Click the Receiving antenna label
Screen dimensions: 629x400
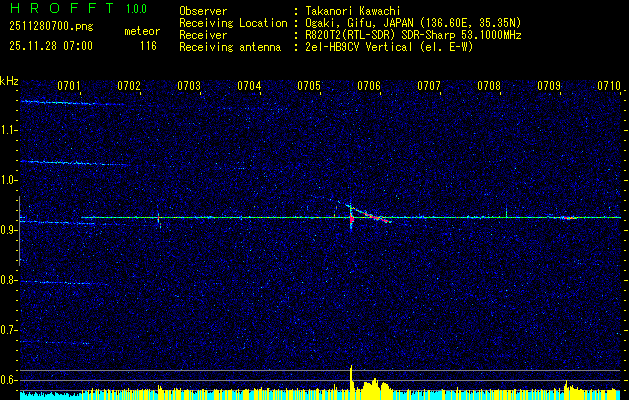tap(230, 47)
